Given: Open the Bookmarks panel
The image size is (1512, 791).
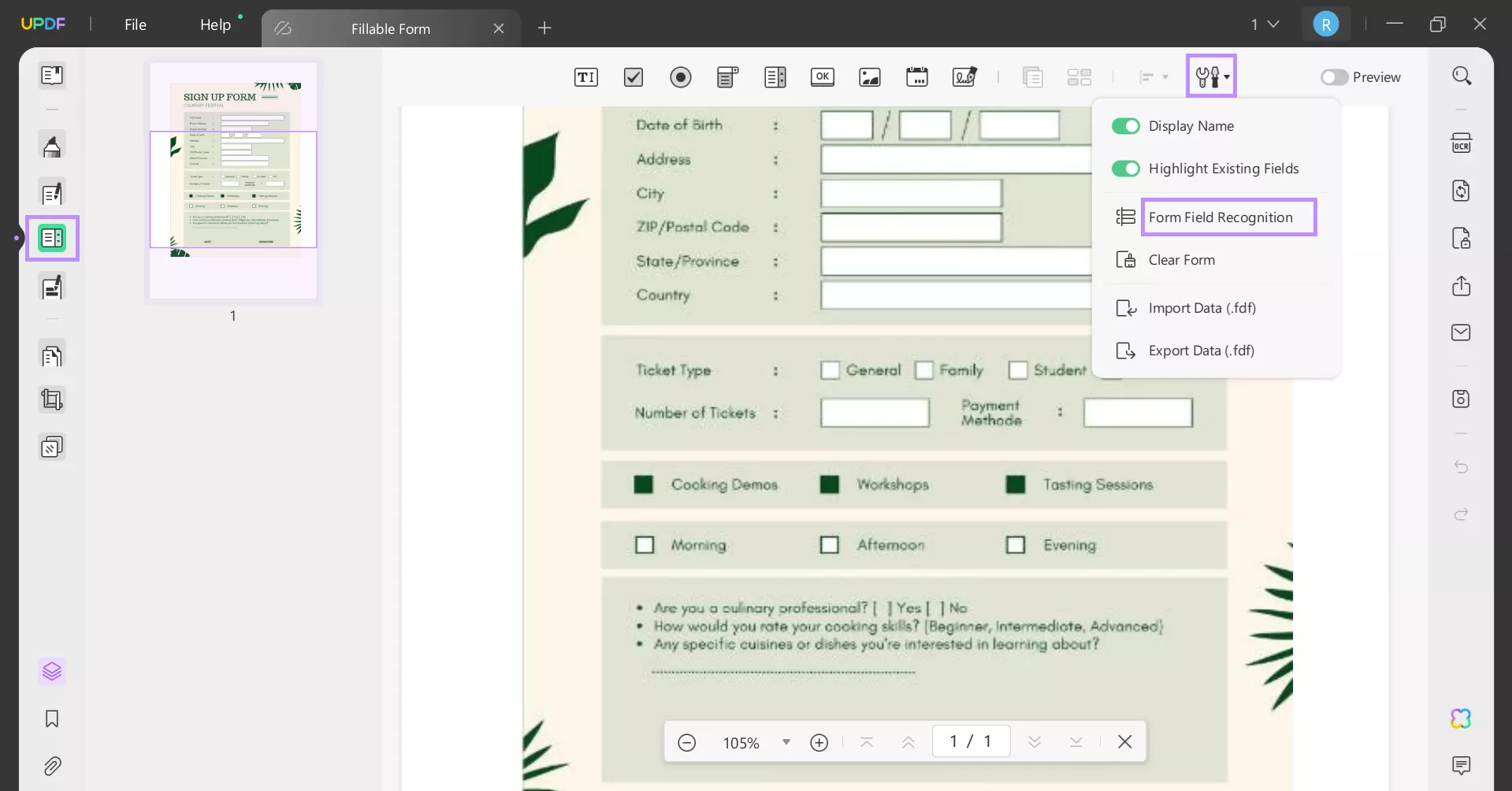Looking at the screenshot, I should (x=52, y=719).
